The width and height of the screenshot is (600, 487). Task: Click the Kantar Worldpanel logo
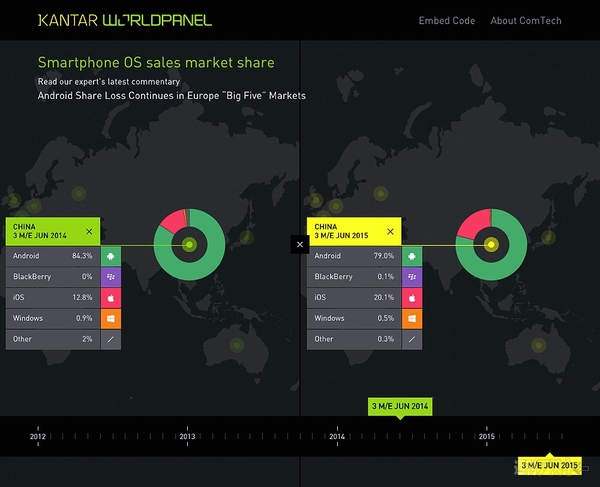click(x=125, y=20)
